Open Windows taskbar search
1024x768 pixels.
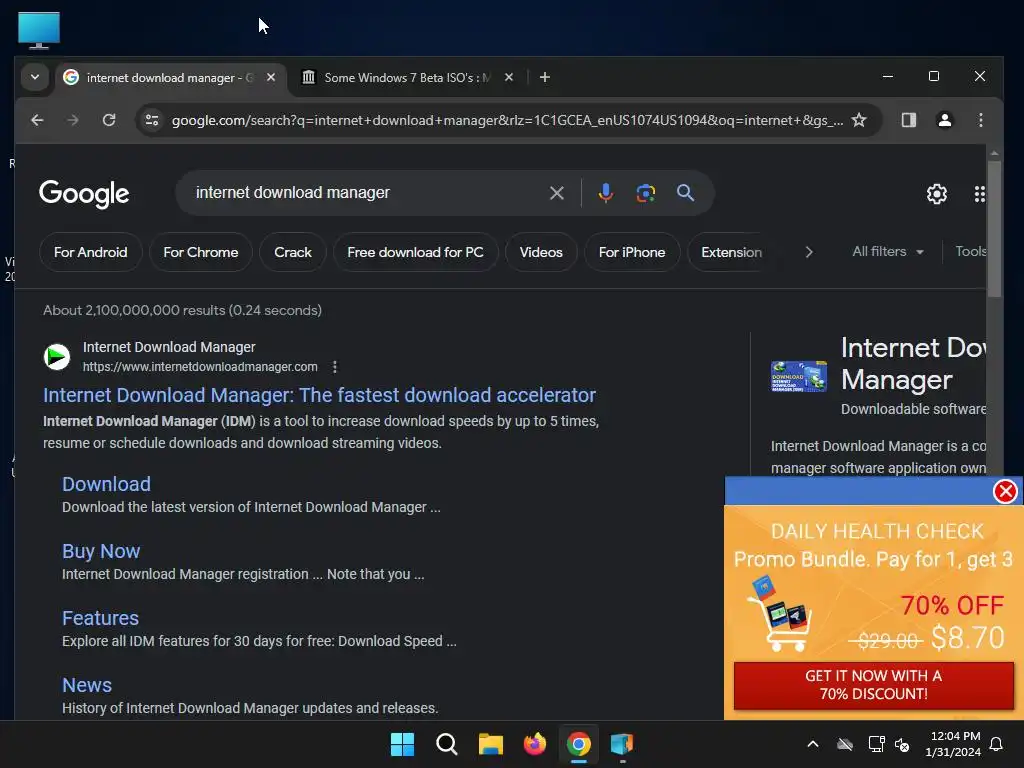447,744
